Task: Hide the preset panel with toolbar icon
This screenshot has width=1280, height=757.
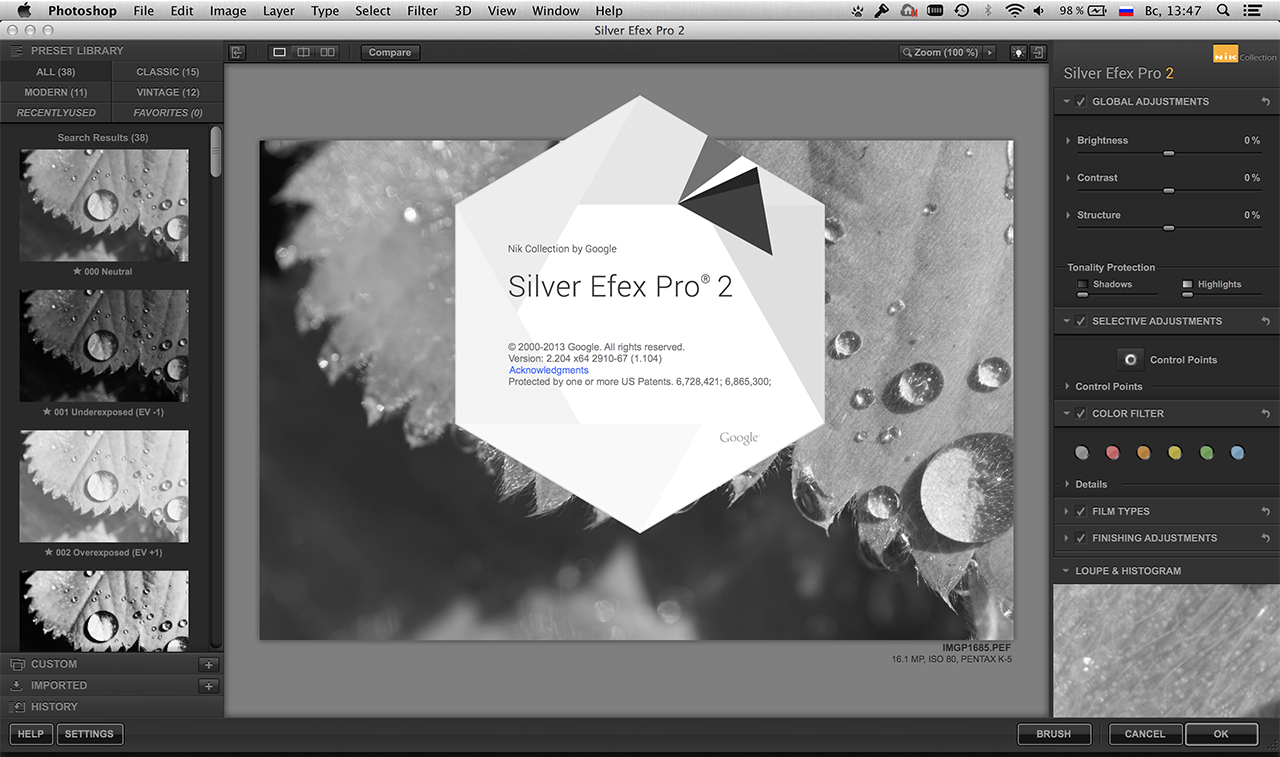Action: coord(237,52)
